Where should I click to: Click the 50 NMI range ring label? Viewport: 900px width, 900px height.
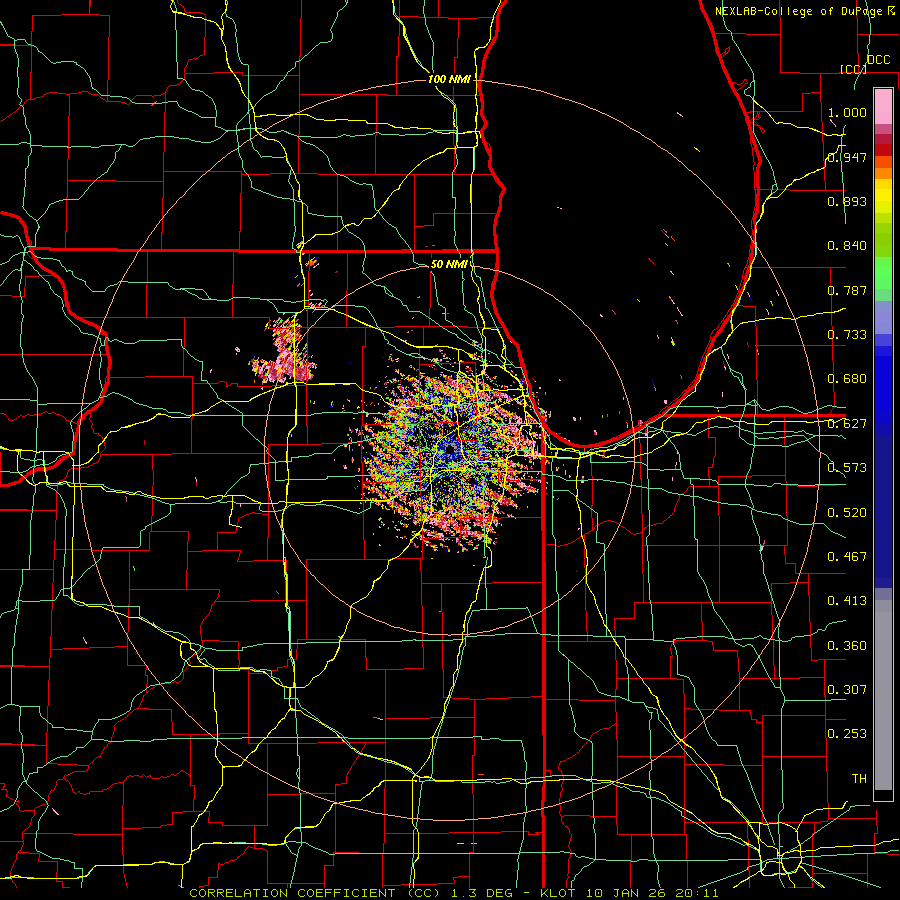[449, 264]
